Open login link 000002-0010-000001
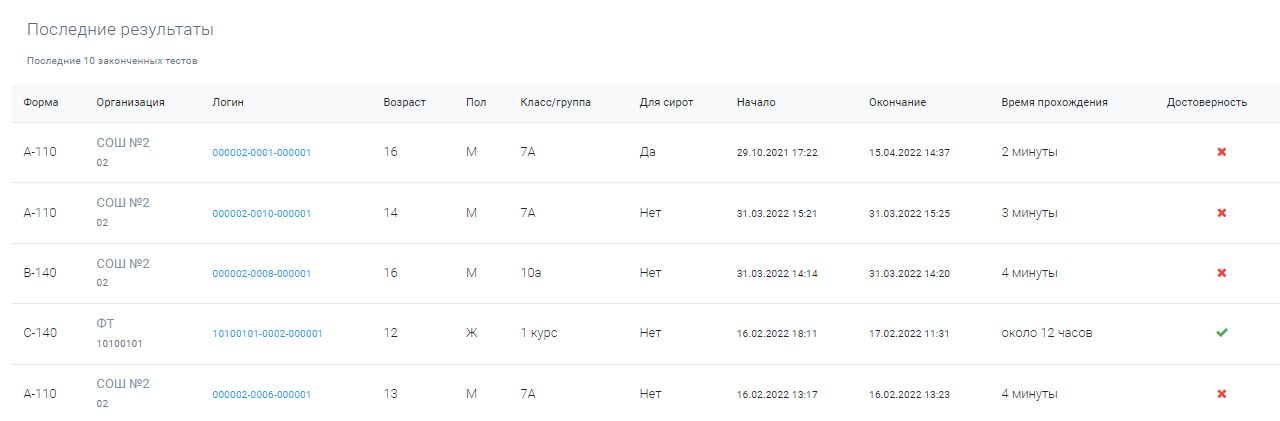Image resolution: width=1280 pixels, height=421 pixels. tap(261, 213)
